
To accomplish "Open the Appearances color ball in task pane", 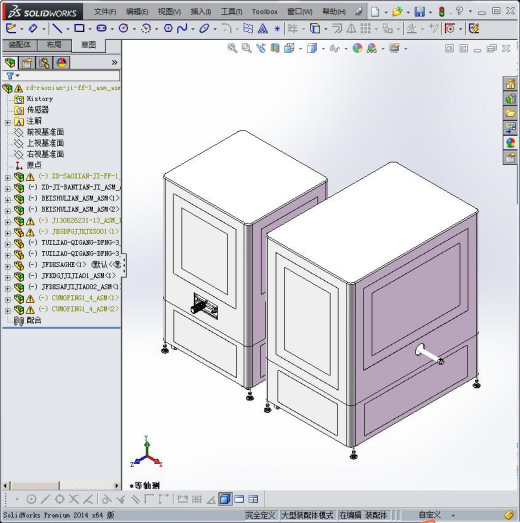I will 510,142.
